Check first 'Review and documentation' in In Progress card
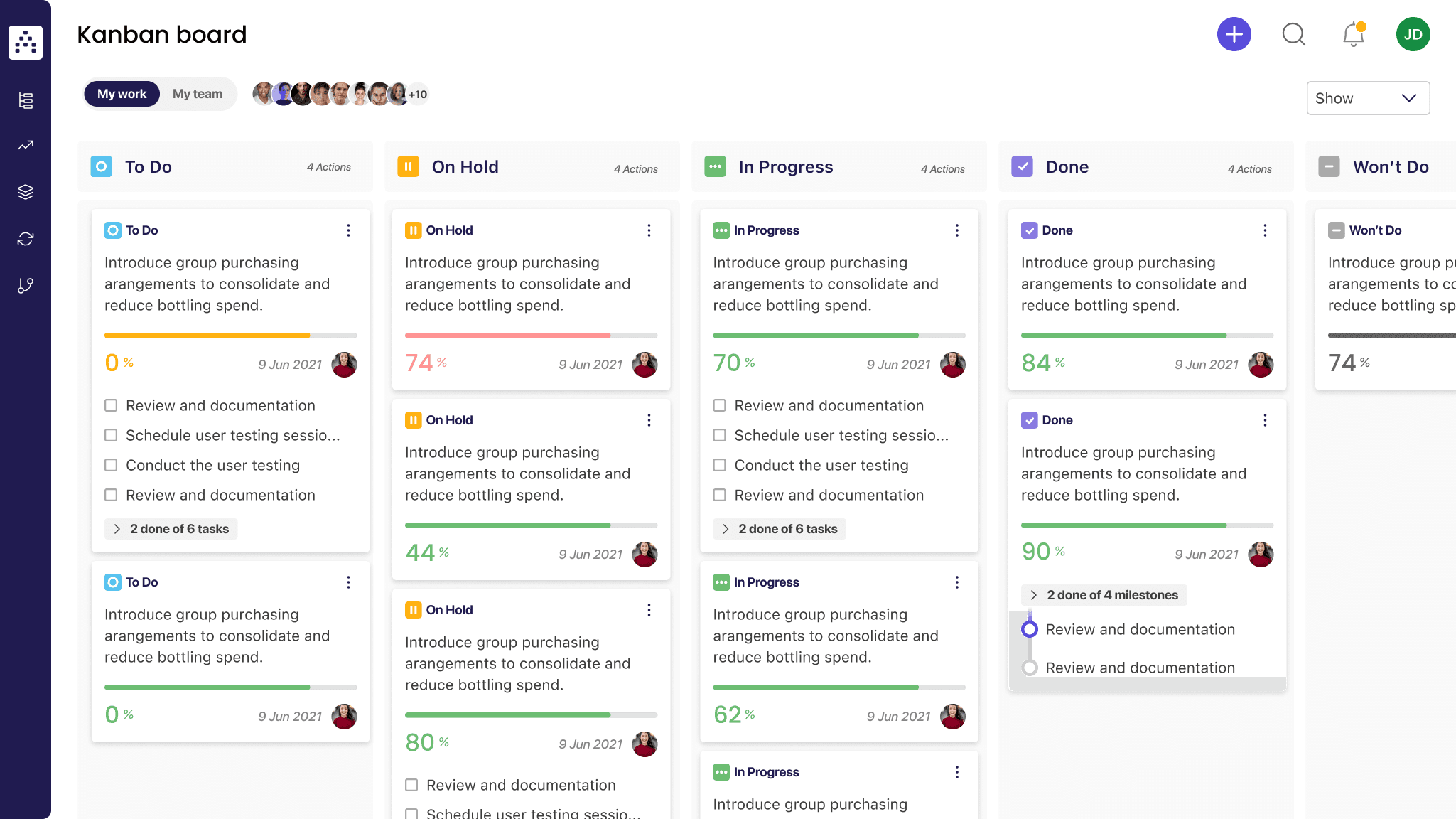This screenshot has height=819, width=1456. click(719, 405)
